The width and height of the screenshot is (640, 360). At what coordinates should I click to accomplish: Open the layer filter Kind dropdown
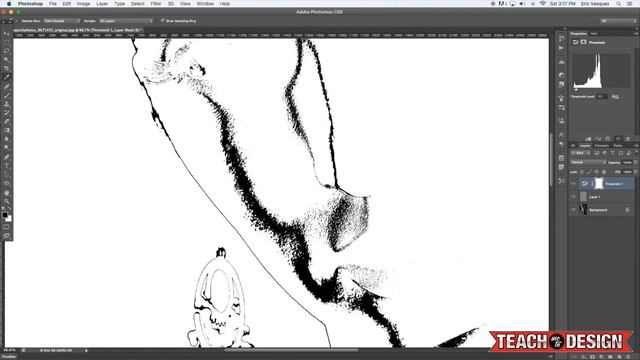580,153
